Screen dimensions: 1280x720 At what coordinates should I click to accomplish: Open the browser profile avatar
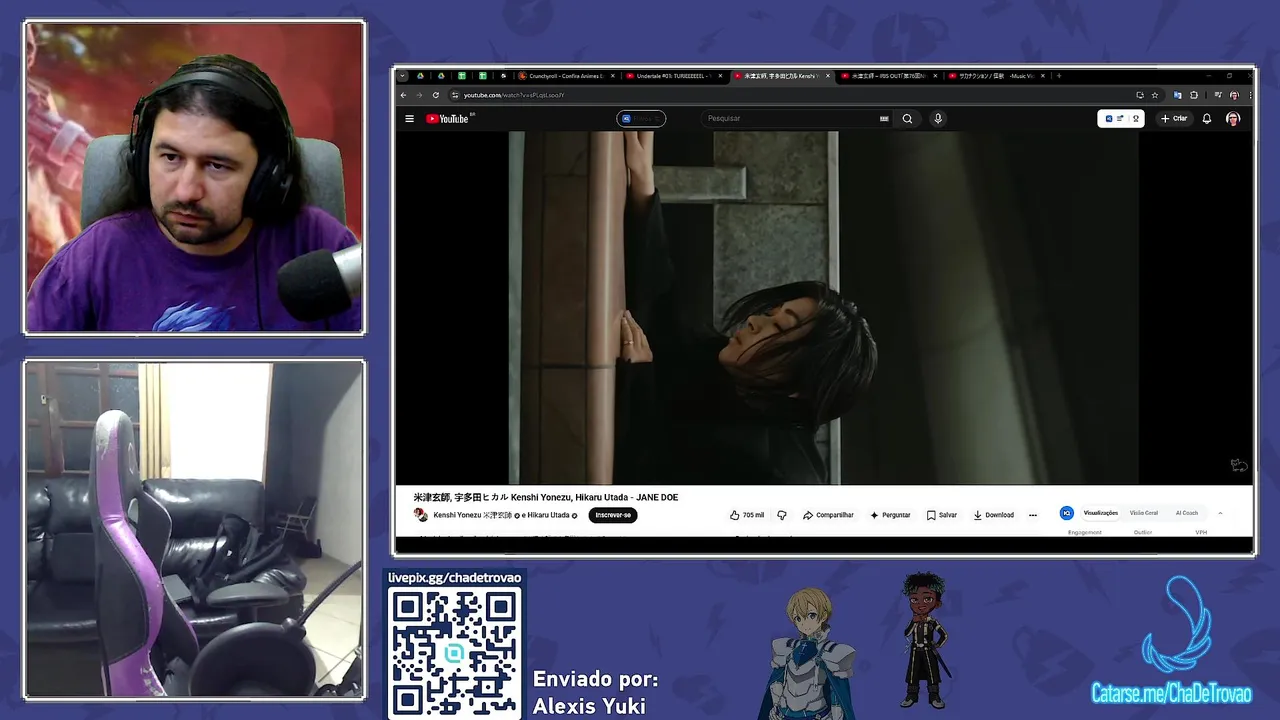(1234, 95)
